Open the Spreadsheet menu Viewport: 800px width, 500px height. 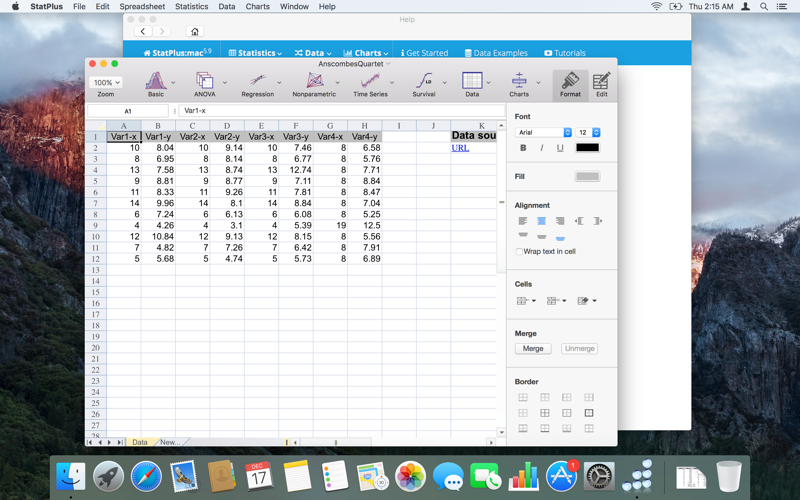(142, 7)
